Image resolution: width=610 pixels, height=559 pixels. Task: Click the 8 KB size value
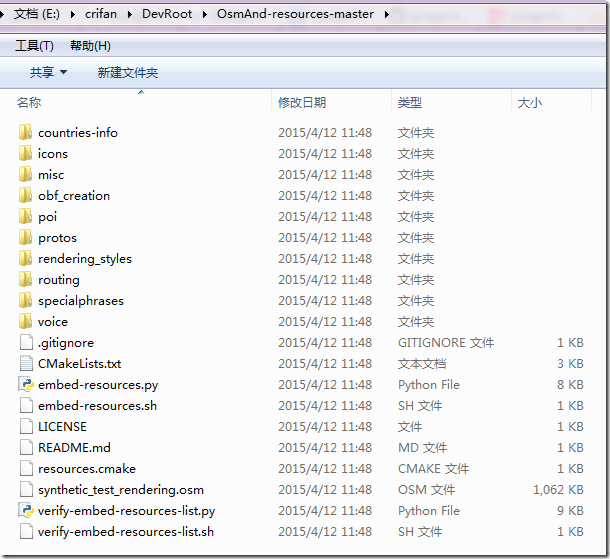point(570,385)
